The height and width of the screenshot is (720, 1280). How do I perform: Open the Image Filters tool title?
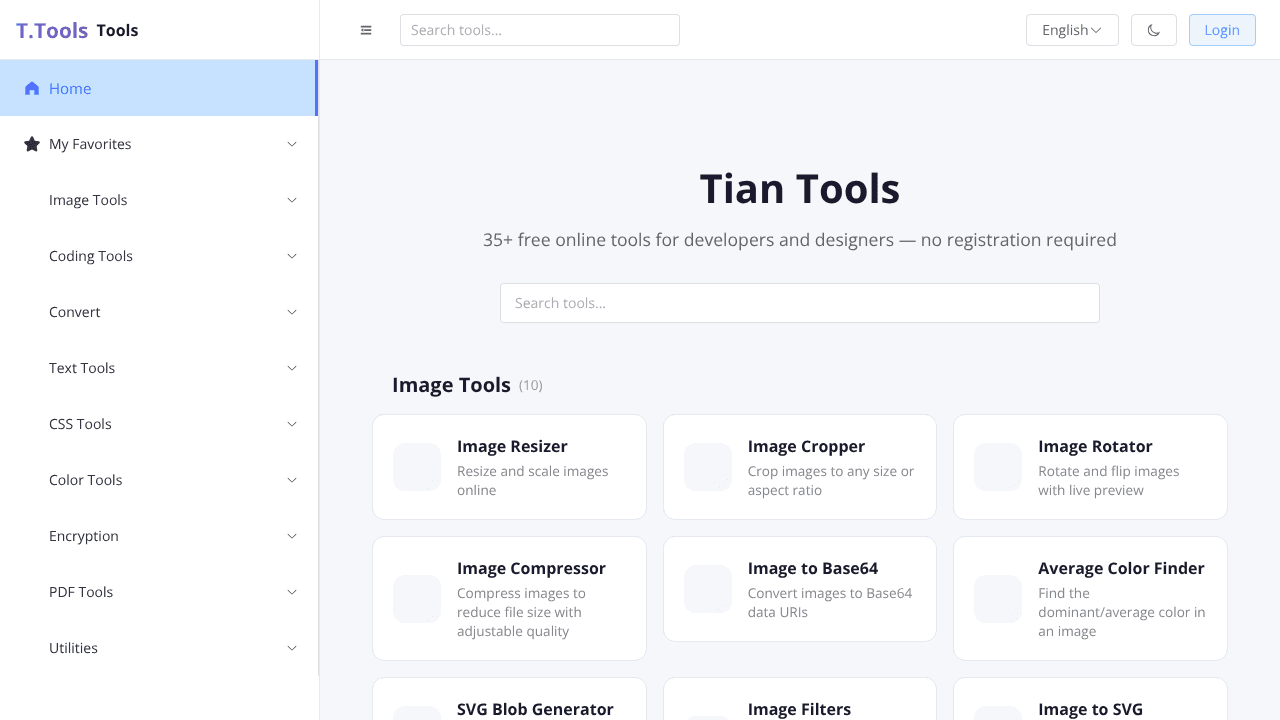point(799,709)
